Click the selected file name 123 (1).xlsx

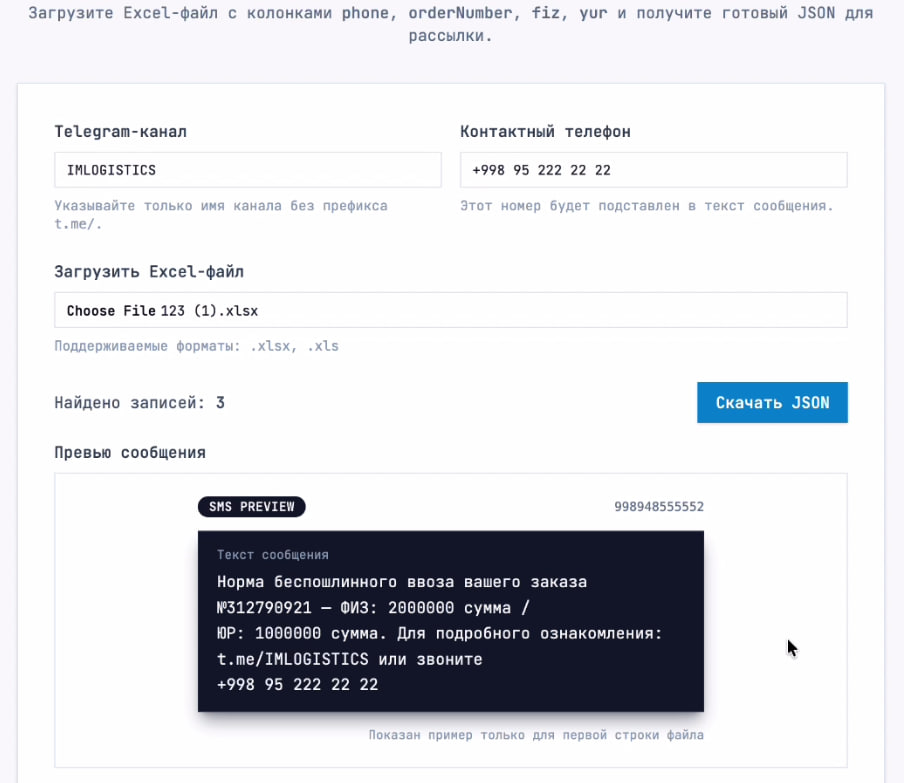(x=209, y=311)
